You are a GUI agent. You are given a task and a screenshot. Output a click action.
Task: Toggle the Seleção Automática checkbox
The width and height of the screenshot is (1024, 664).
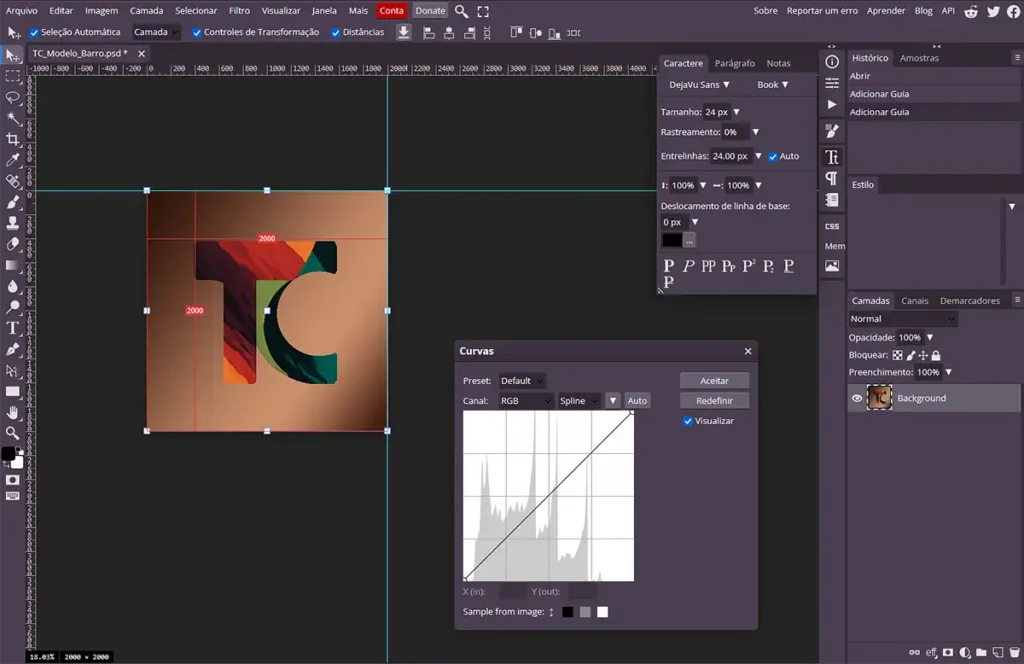click(x=33, y=32)
